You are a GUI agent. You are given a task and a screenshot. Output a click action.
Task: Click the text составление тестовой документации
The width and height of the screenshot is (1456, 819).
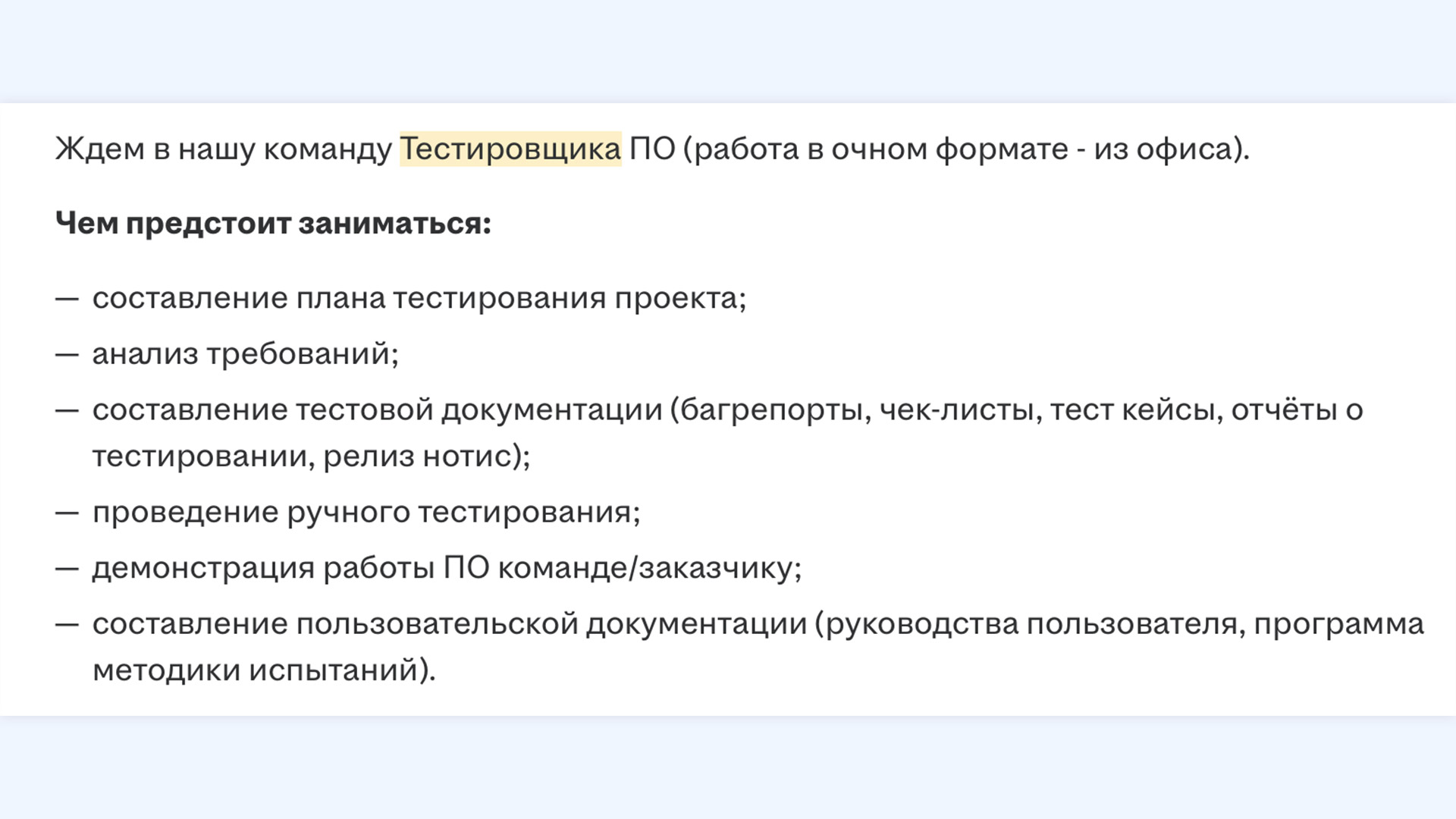pyautogui.click(x=378, y=410)
